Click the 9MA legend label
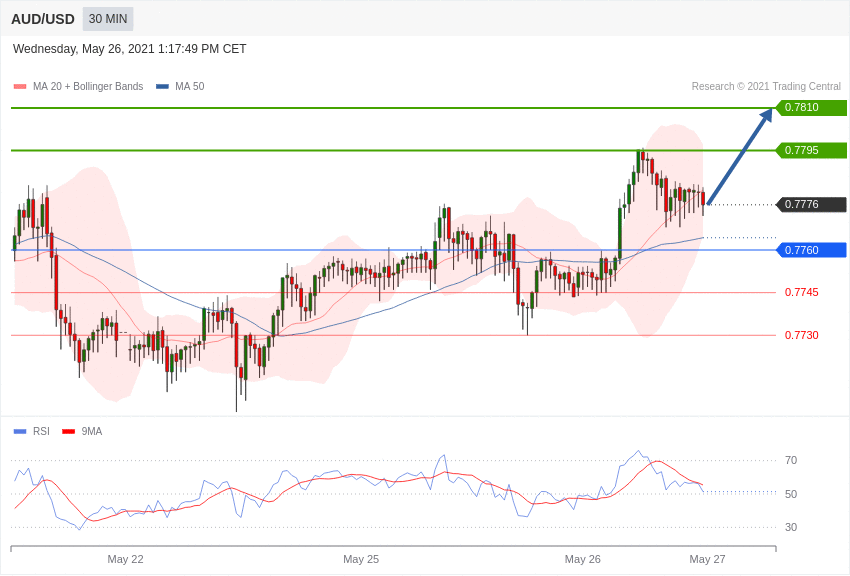Image resolution: width=850 pixels, height=576 pixels. [x=92, y=432]
